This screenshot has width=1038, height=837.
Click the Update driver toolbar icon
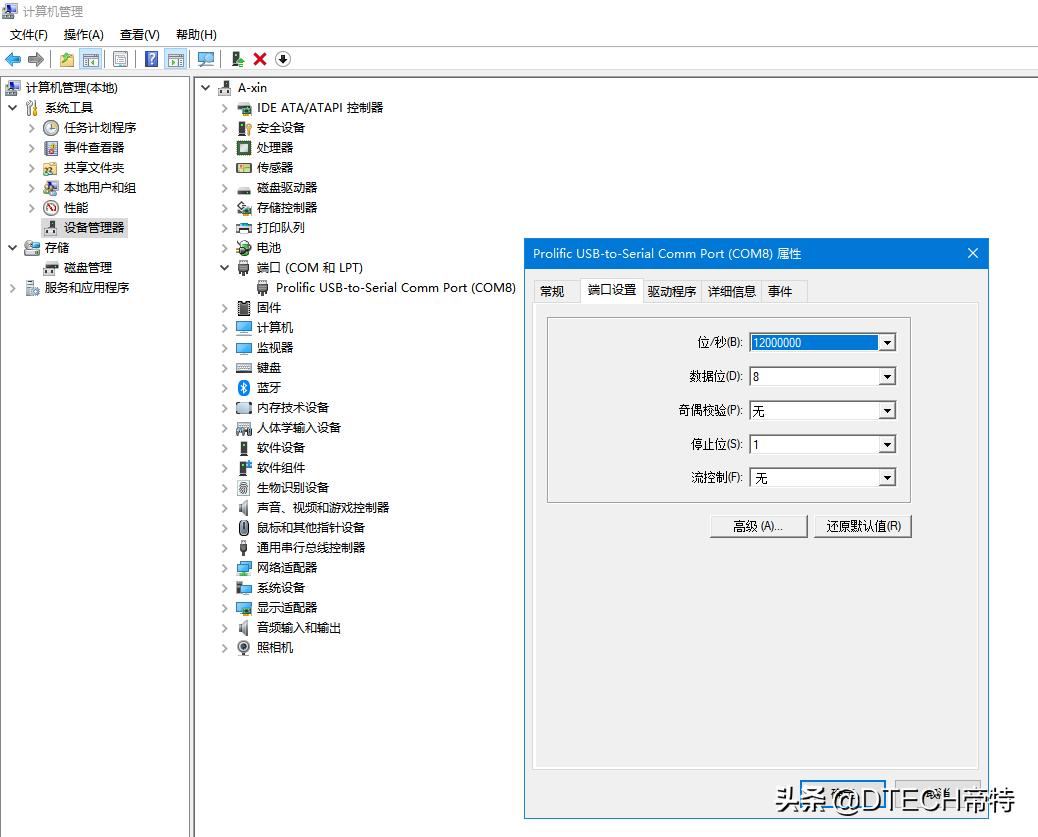[237, 59]
